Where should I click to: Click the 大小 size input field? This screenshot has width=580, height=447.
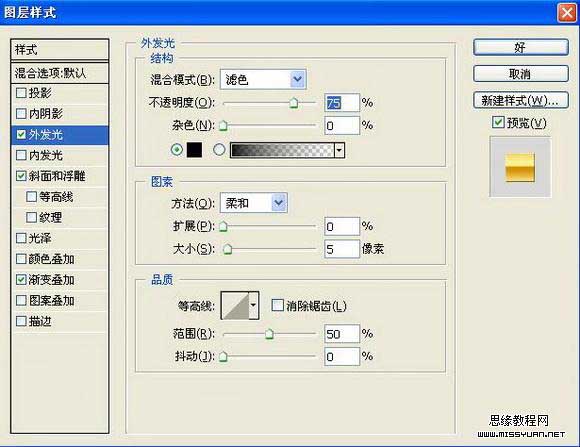341,249
